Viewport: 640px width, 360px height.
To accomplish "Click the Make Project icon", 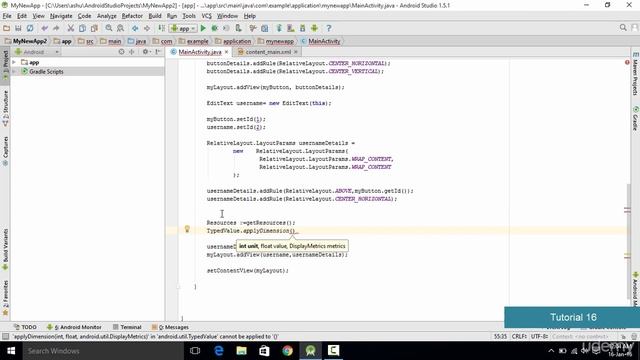I will pos(161,28).
